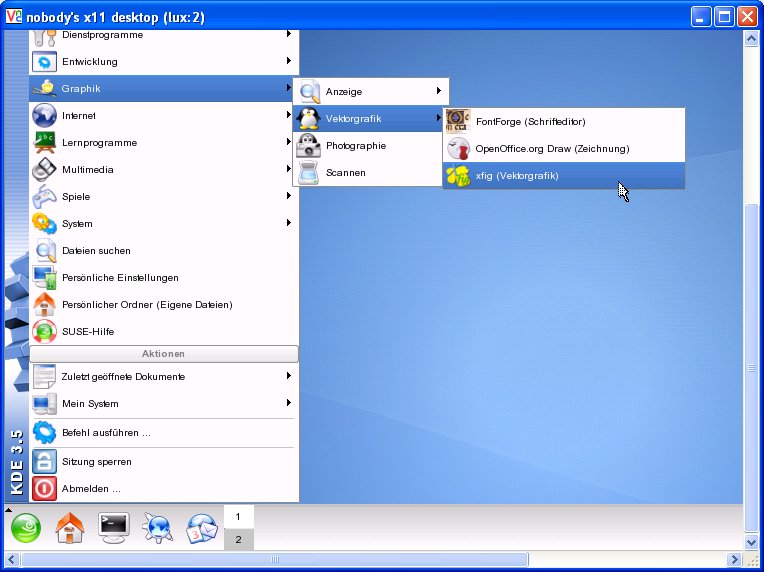Click the Internet globe icon
The width and height of the screenshot is (764, 572).
[44, 116]
